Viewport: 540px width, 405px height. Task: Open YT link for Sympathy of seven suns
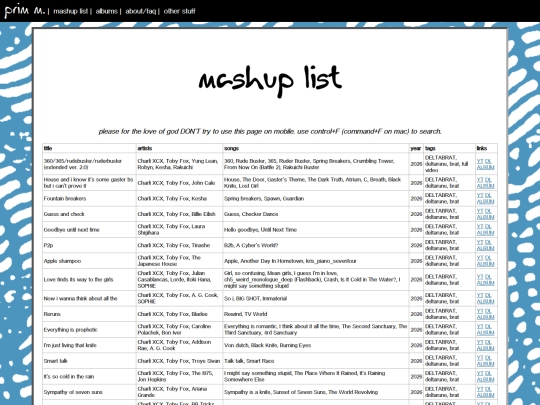[480, 389]
